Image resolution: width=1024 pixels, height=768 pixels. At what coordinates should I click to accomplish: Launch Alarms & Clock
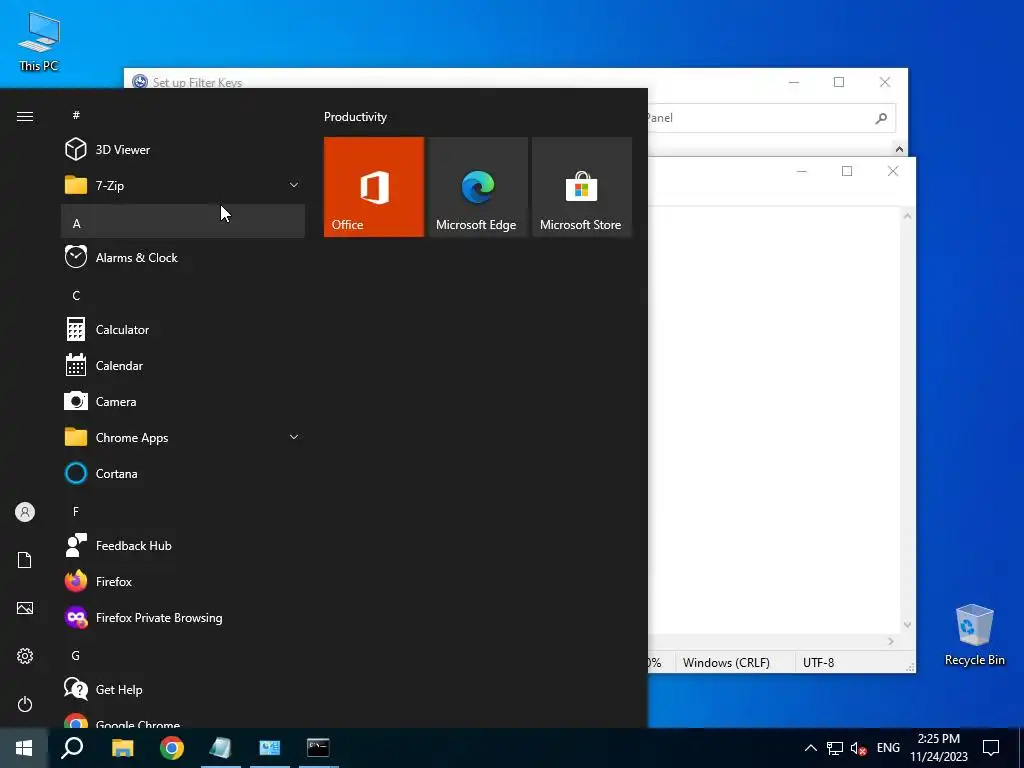(x=183, y=257)
